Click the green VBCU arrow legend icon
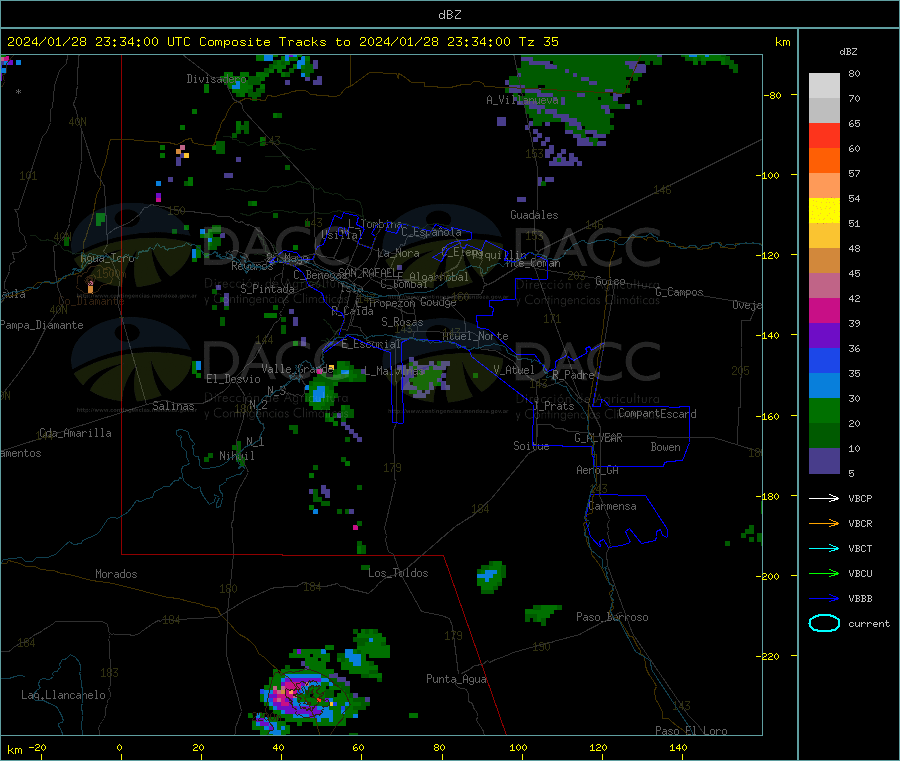The height and width of the screenshot is (761, 900). pyautogui.click(x=824, y=573)
